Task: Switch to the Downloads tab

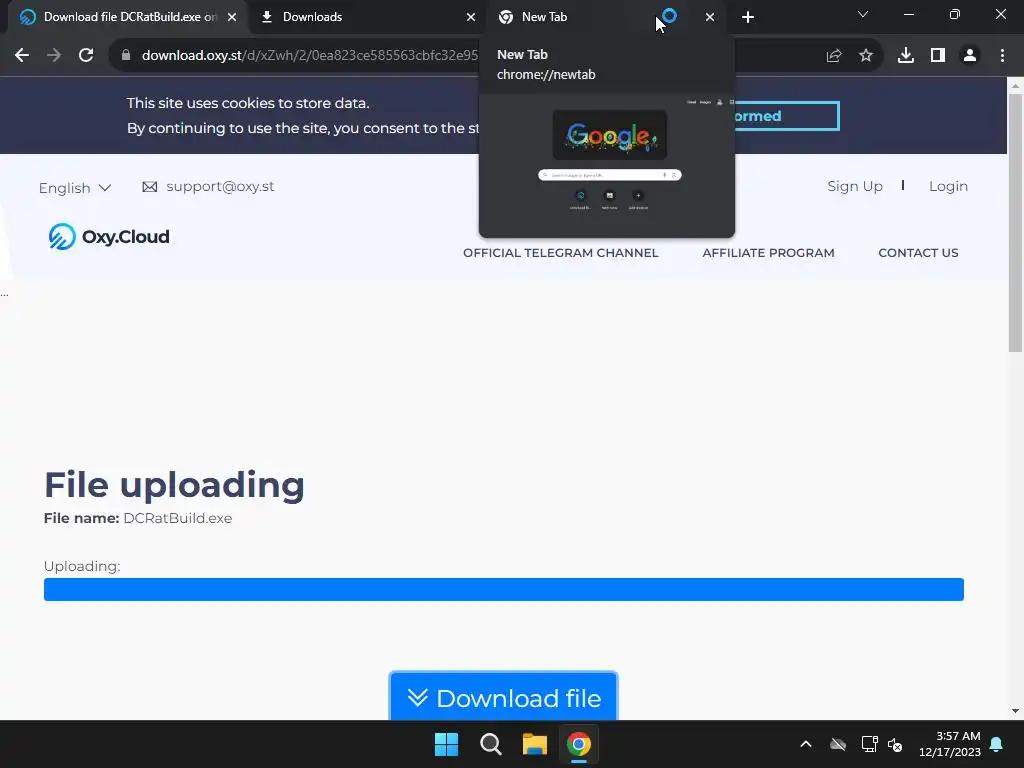Action: tap(367, 17)
